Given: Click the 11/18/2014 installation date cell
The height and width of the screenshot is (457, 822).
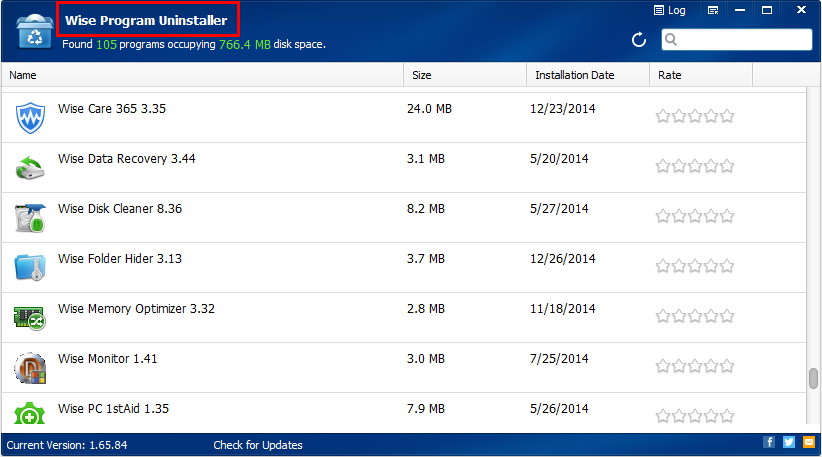Looking at the screenshot, I should click(x=563, y=309).
